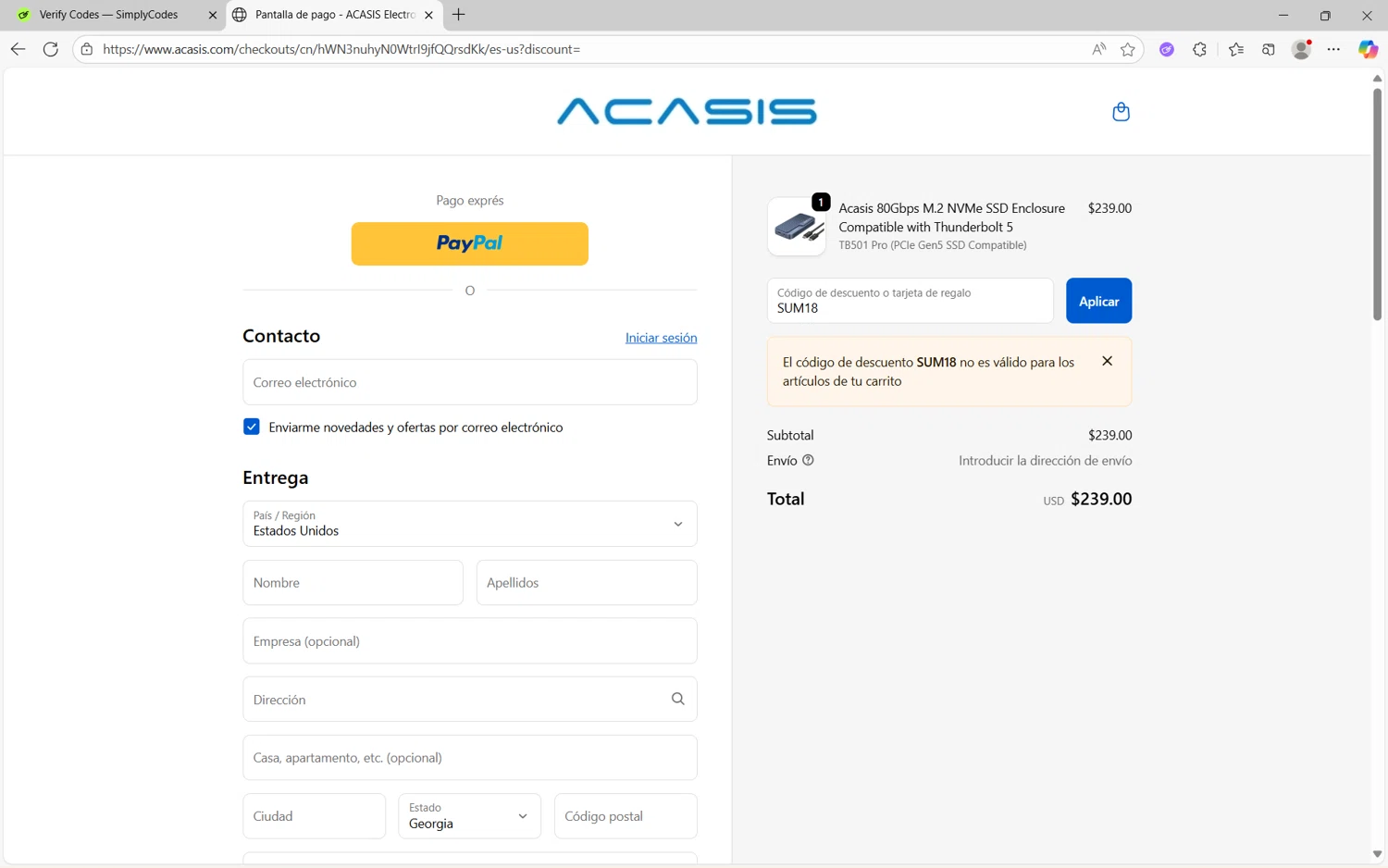Viewport: 1388px width, 868px height.
Task: Click the Total $239.00 amount
Action: tap(1101, 499)
